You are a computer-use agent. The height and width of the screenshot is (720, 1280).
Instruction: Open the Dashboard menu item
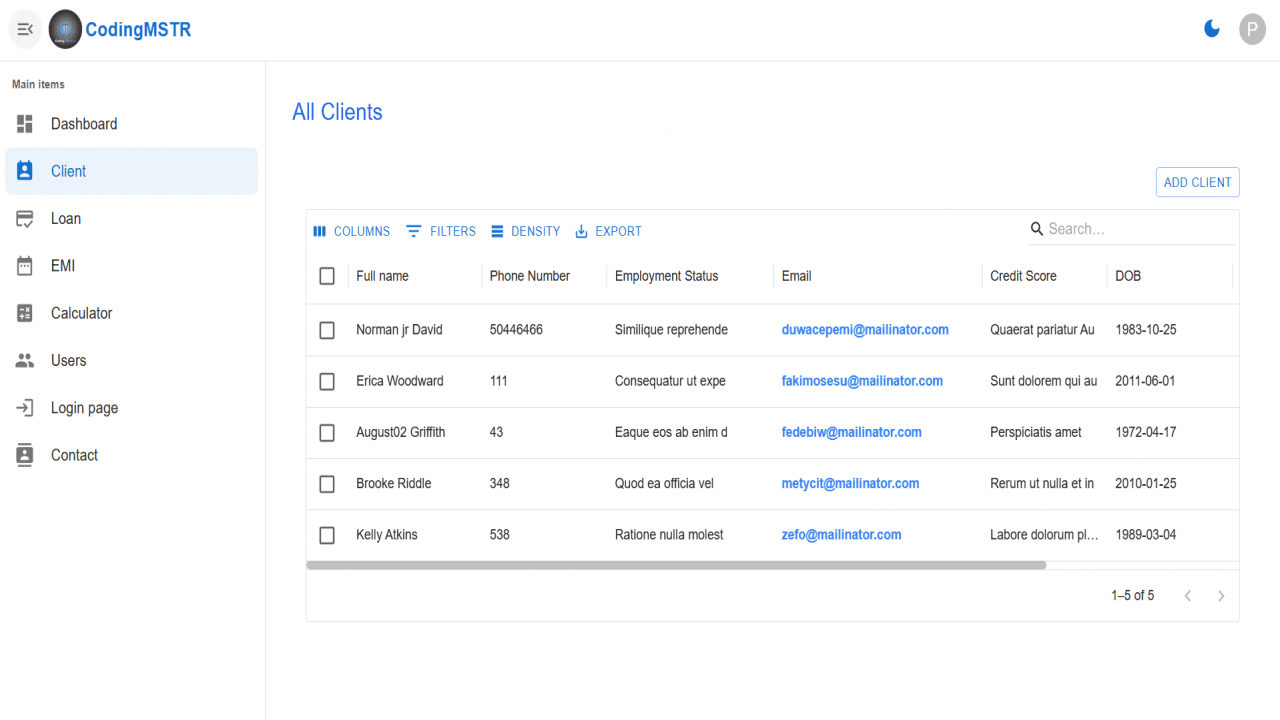point(132,124)
